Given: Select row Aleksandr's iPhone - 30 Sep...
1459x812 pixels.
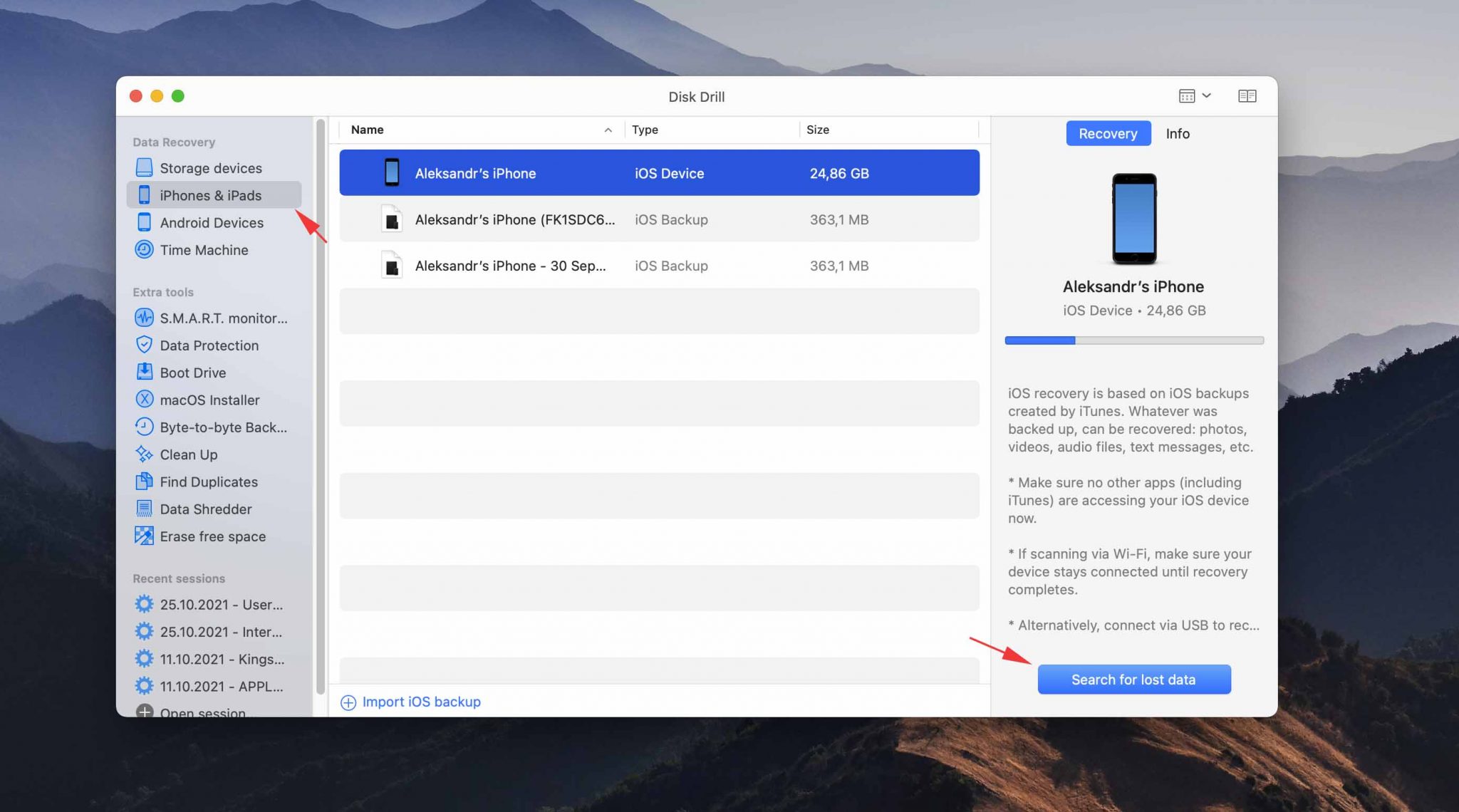Looking at the screenshot, I should 659,266.
